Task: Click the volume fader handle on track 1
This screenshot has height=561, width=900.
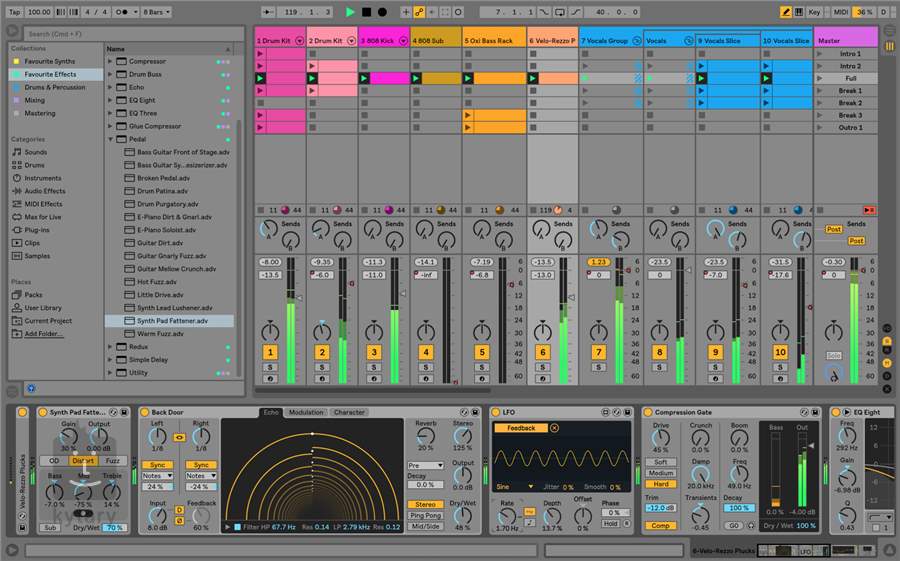Action: [297, 297]
